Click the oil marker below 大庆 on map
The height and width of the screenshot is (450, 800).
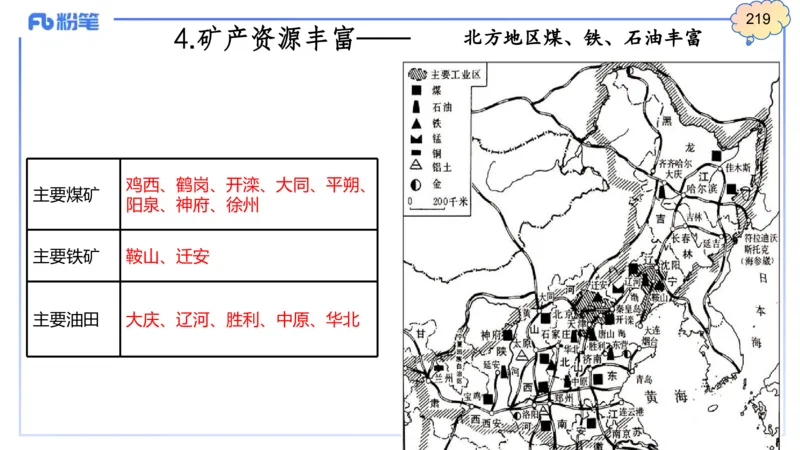(662, 191)
